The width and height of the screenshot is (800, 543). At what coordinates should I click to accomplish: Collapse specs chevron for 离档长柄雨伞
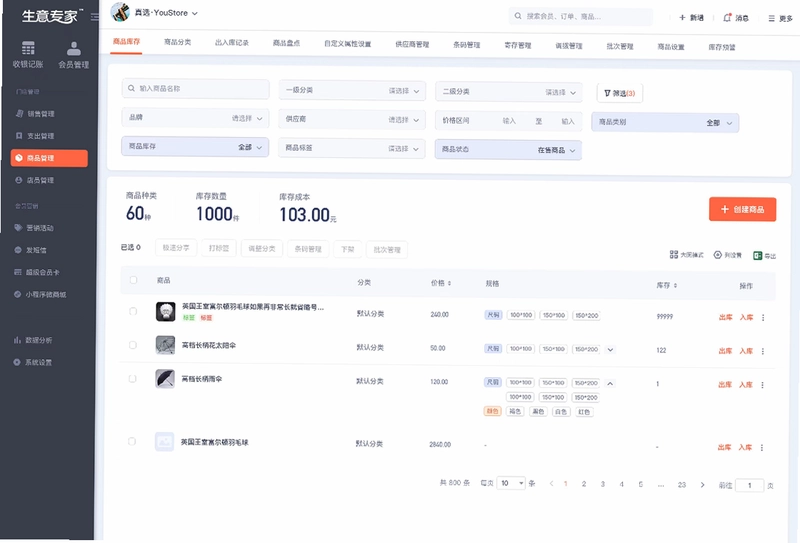click(x=610, y=383)
